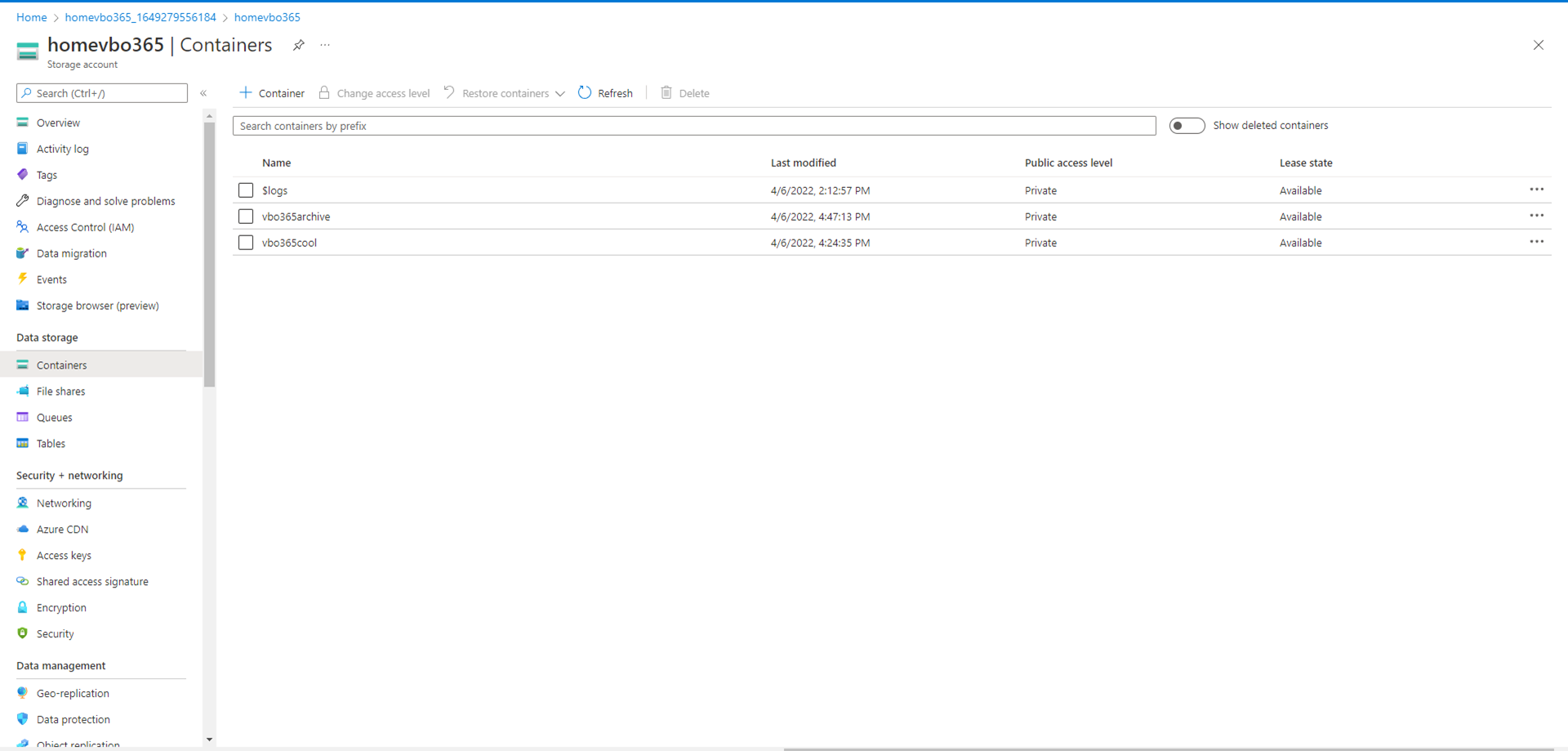Open File shares in sidebar
This screenshot has height=751, width=1568.
[60, 391]
